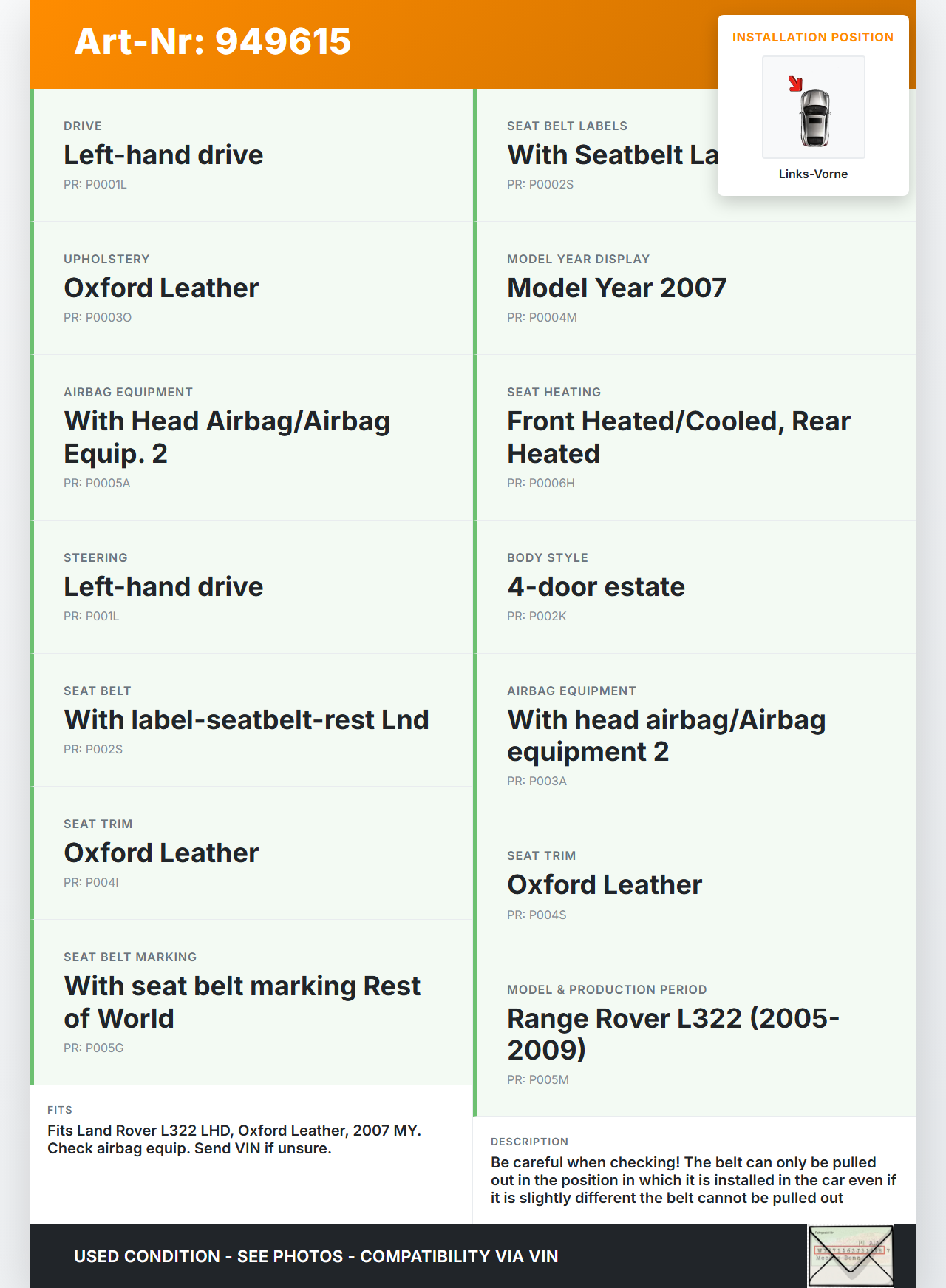
Task: Open the Upholstery Oxford Leather card
Action: tap(251, 288)
